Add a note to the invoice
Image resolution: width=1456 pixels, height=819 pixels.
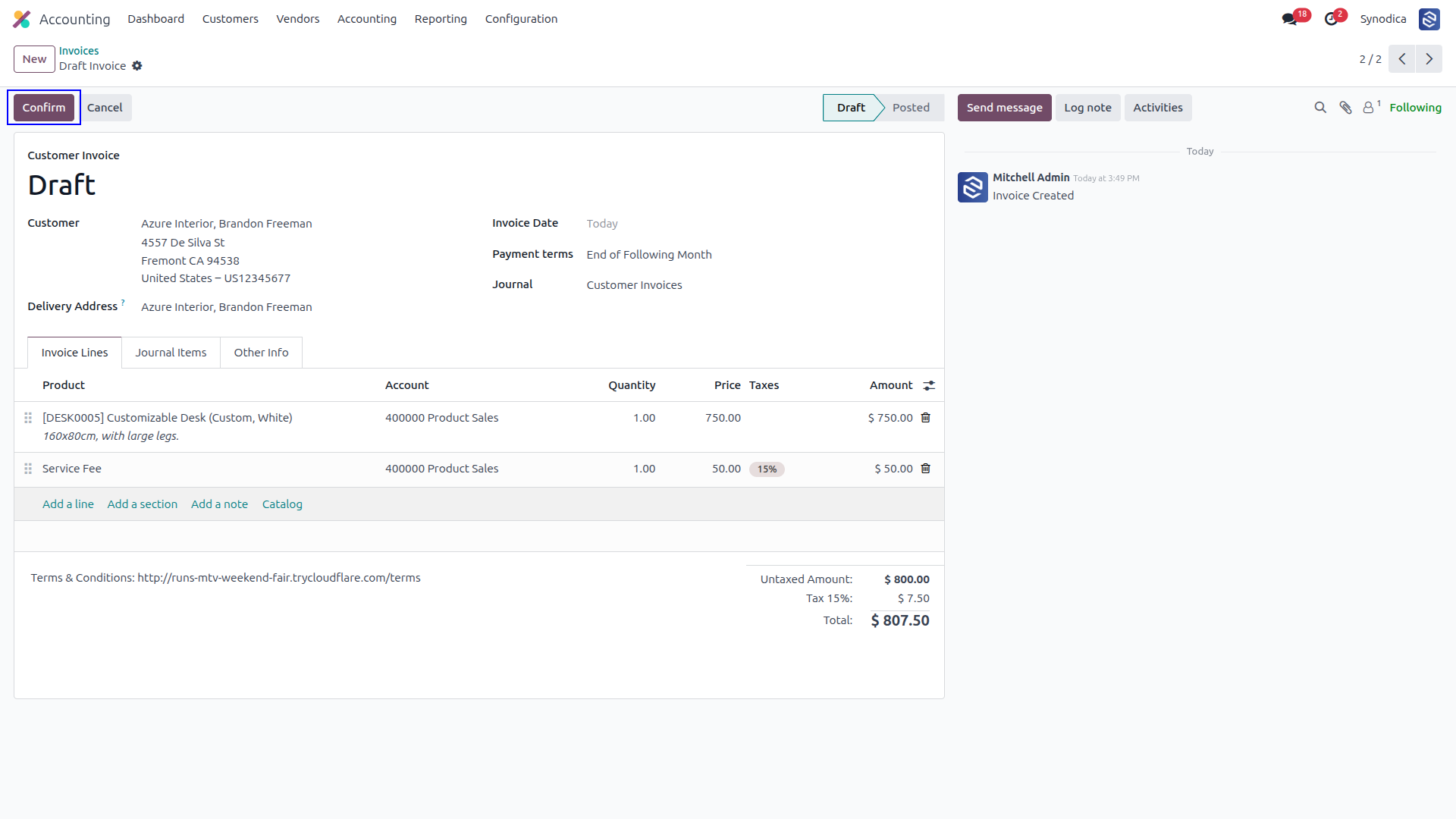click(x=219, y=504)
